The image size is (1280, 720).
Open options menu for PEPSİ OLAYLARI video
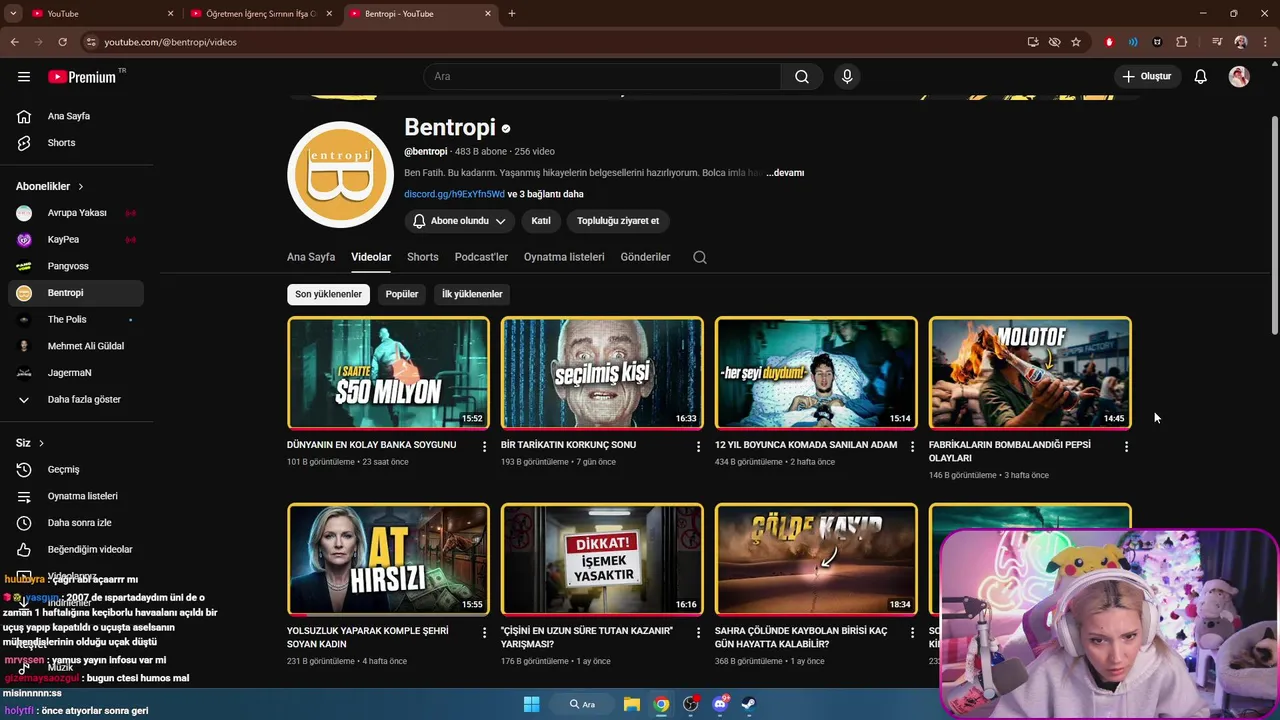(x=1126, y=447)
